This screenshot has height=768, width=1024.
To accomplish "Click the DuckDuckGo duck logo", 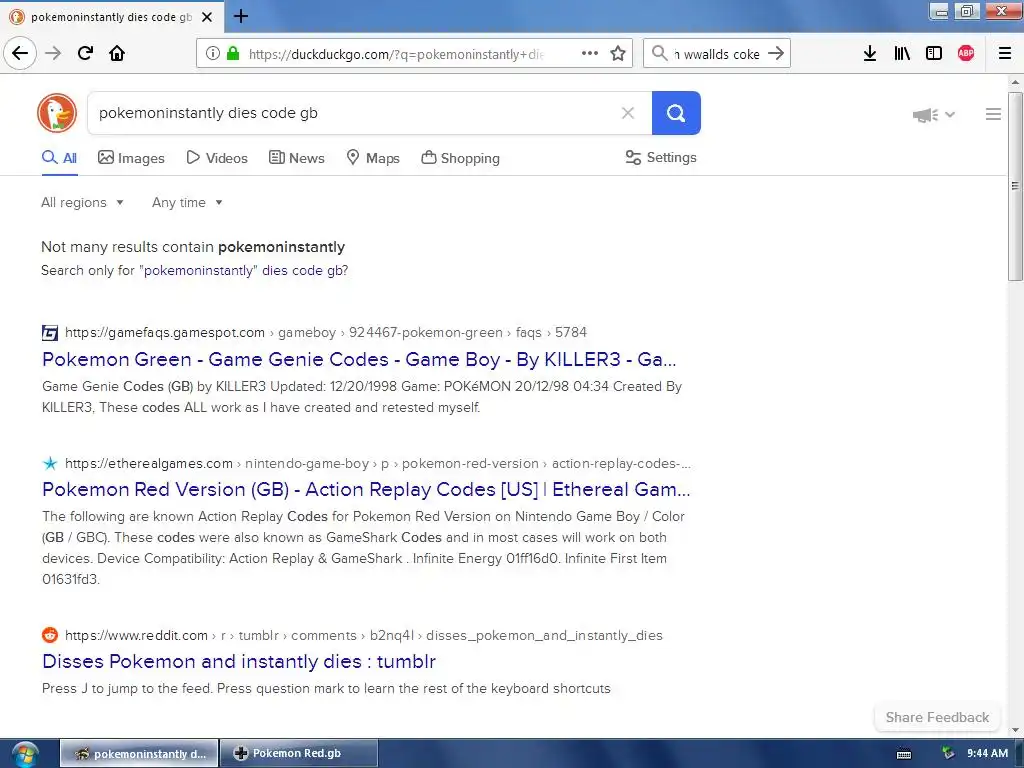I will [x=57, y=113].
